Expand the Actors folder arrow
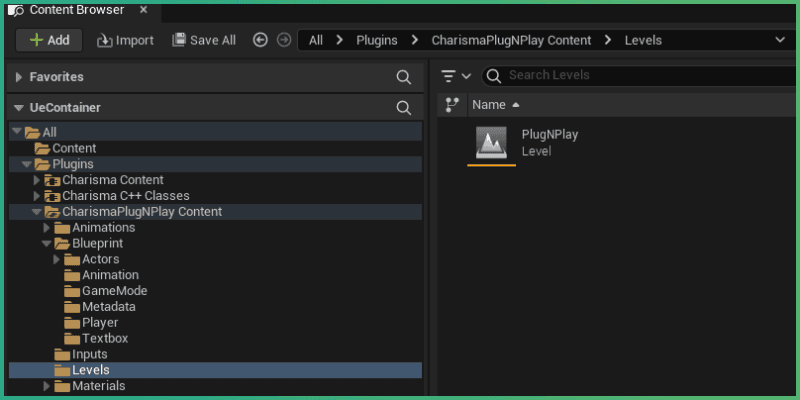This screenshot has height=400, width=800. click(x=56, y=259)
